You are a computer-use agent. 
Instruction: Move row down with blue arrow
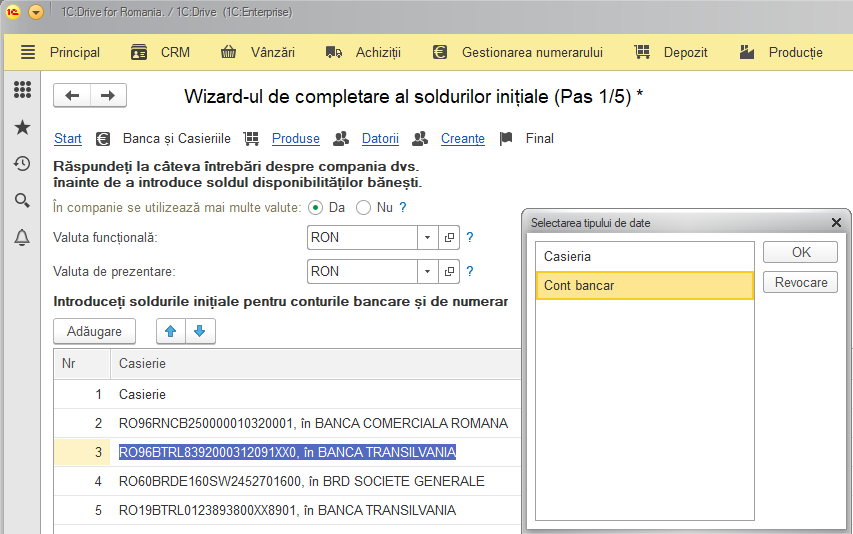(x=200, y=331)
